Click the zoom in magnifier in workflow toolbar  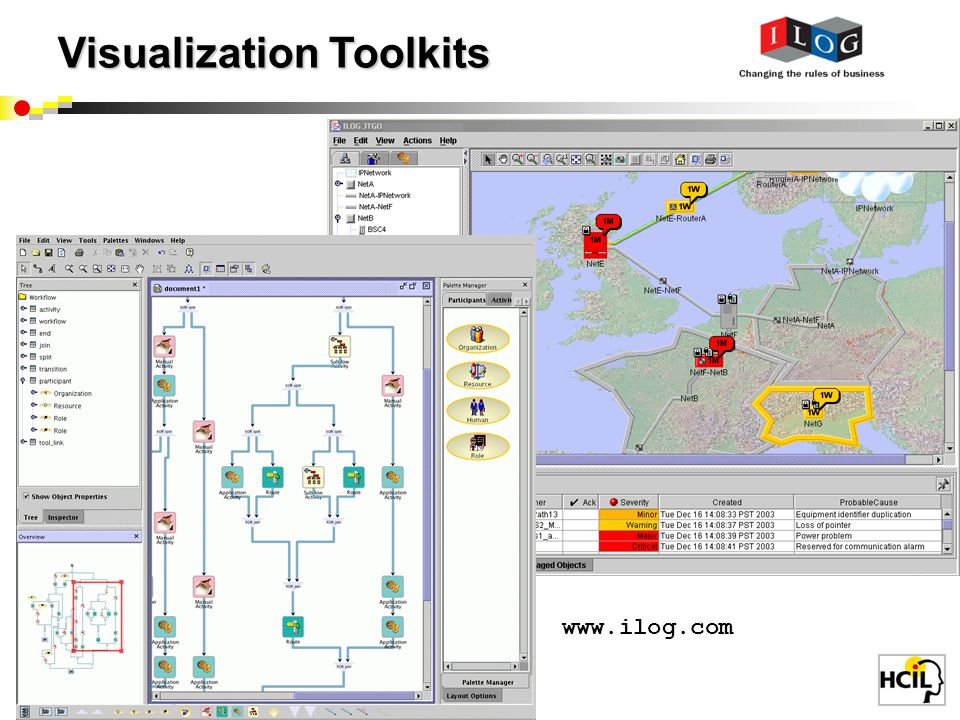[x=69, y=269]
